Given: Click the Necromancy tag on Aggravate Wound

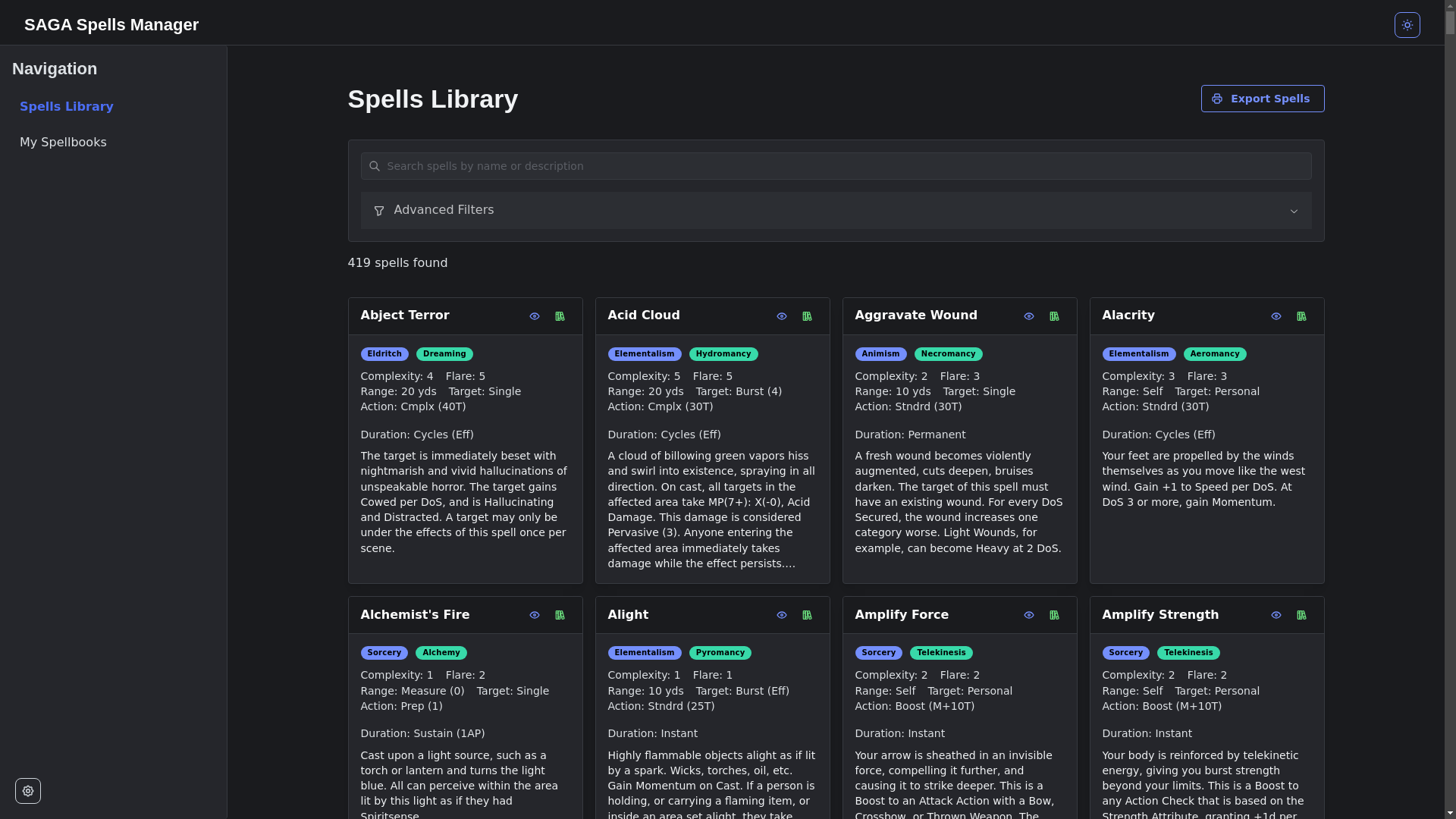Looking at the screenshot, I should [948, 354].
